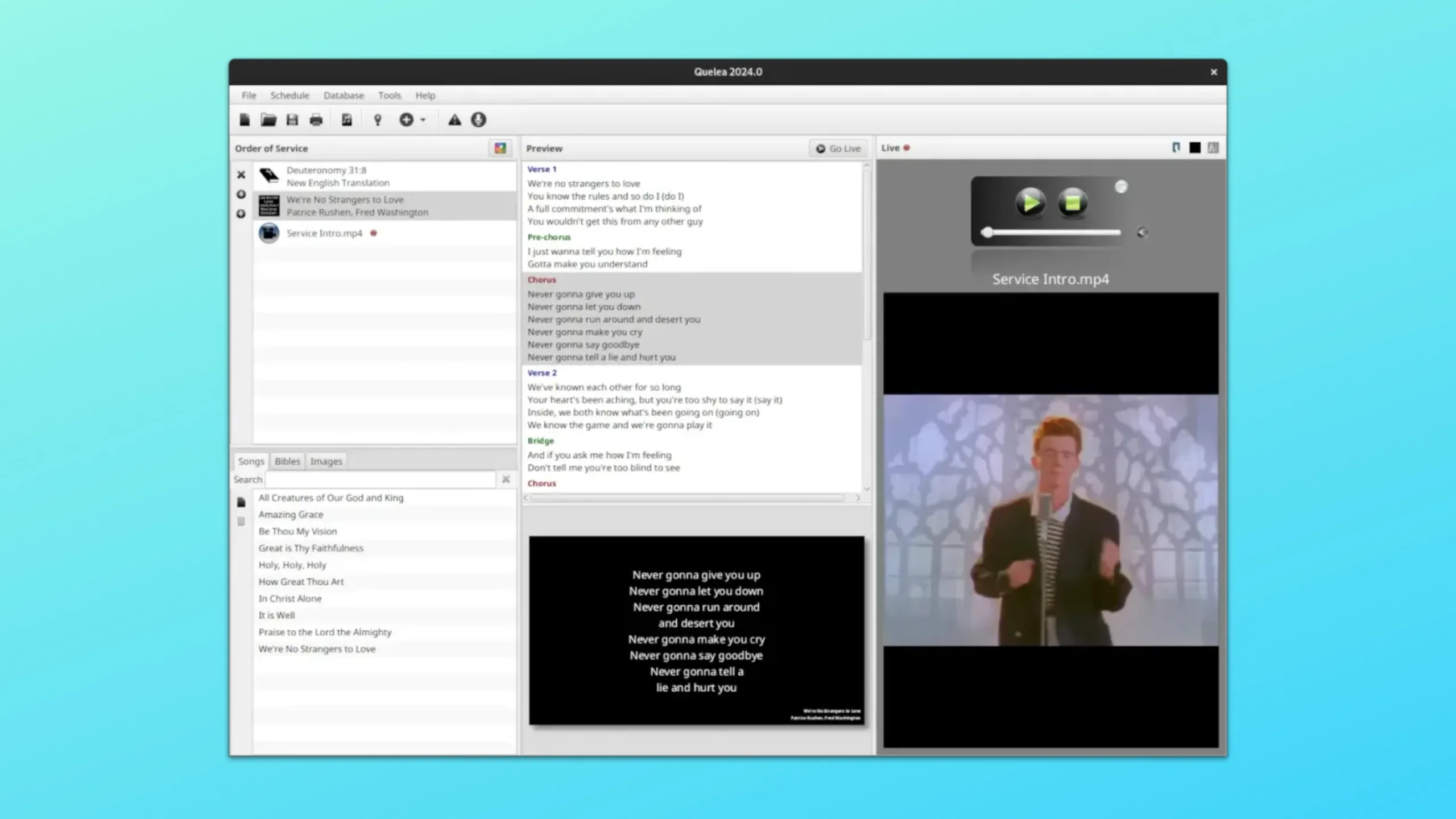Open the Help menu

tap(425, 96)
